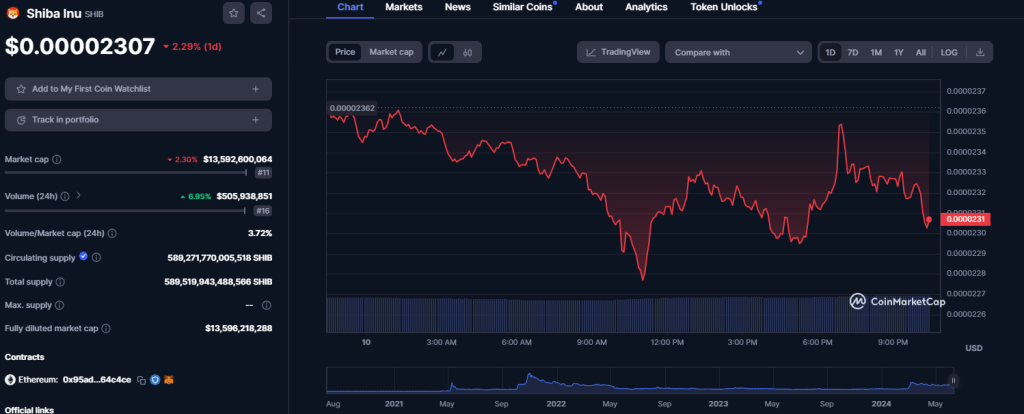Toggle chart to Market cap mode

[391, 52]
